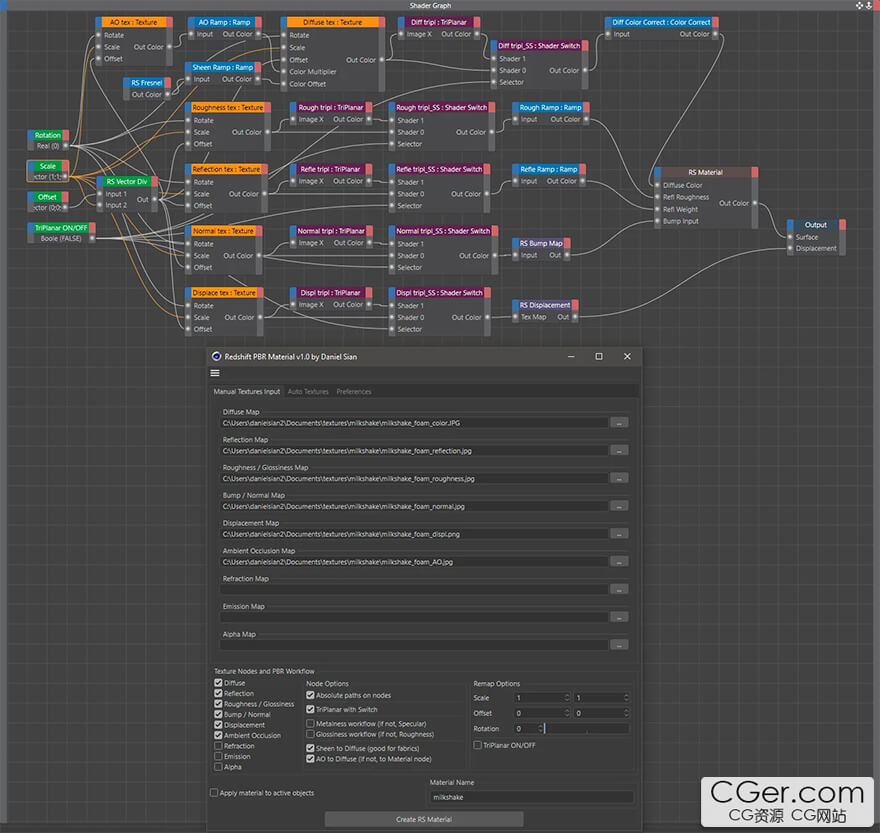Enable the Refraction checkbox
880x833 pixels.
[218, 746]
